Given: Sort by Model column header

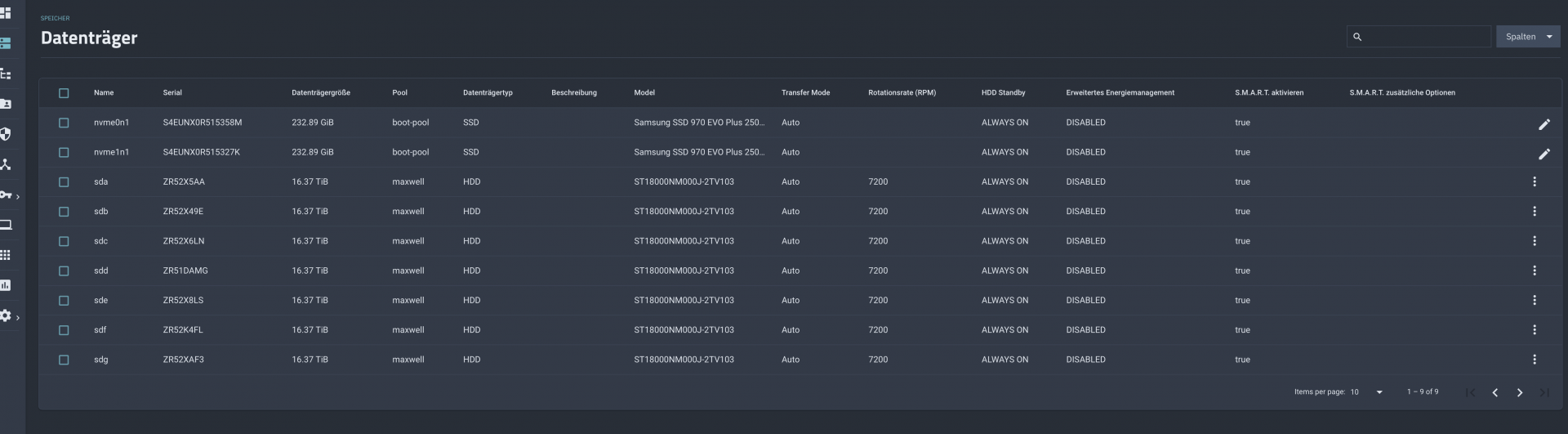Looking at the screenshot, I should tap(644, 93).
